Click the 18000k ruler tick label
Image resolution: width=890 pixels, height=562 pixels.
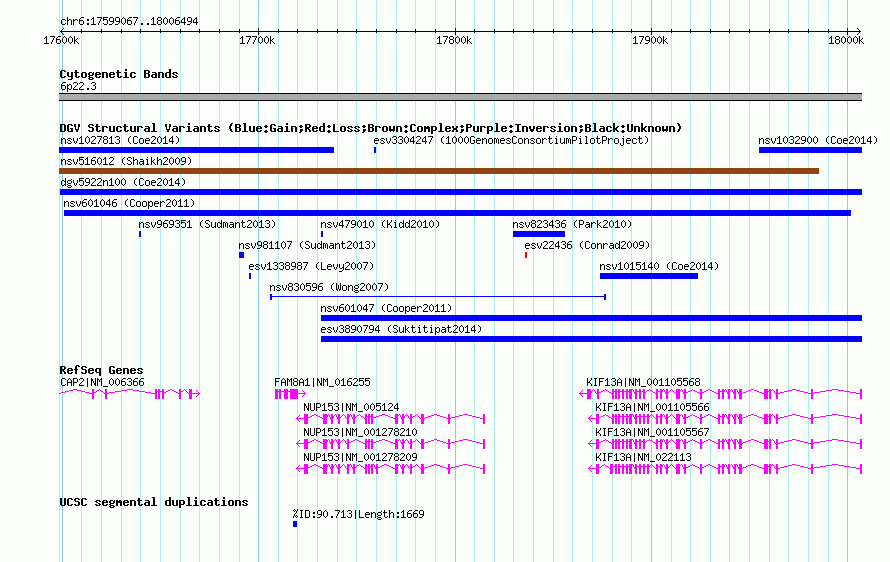pyautogui.click(x=846, y=40)
